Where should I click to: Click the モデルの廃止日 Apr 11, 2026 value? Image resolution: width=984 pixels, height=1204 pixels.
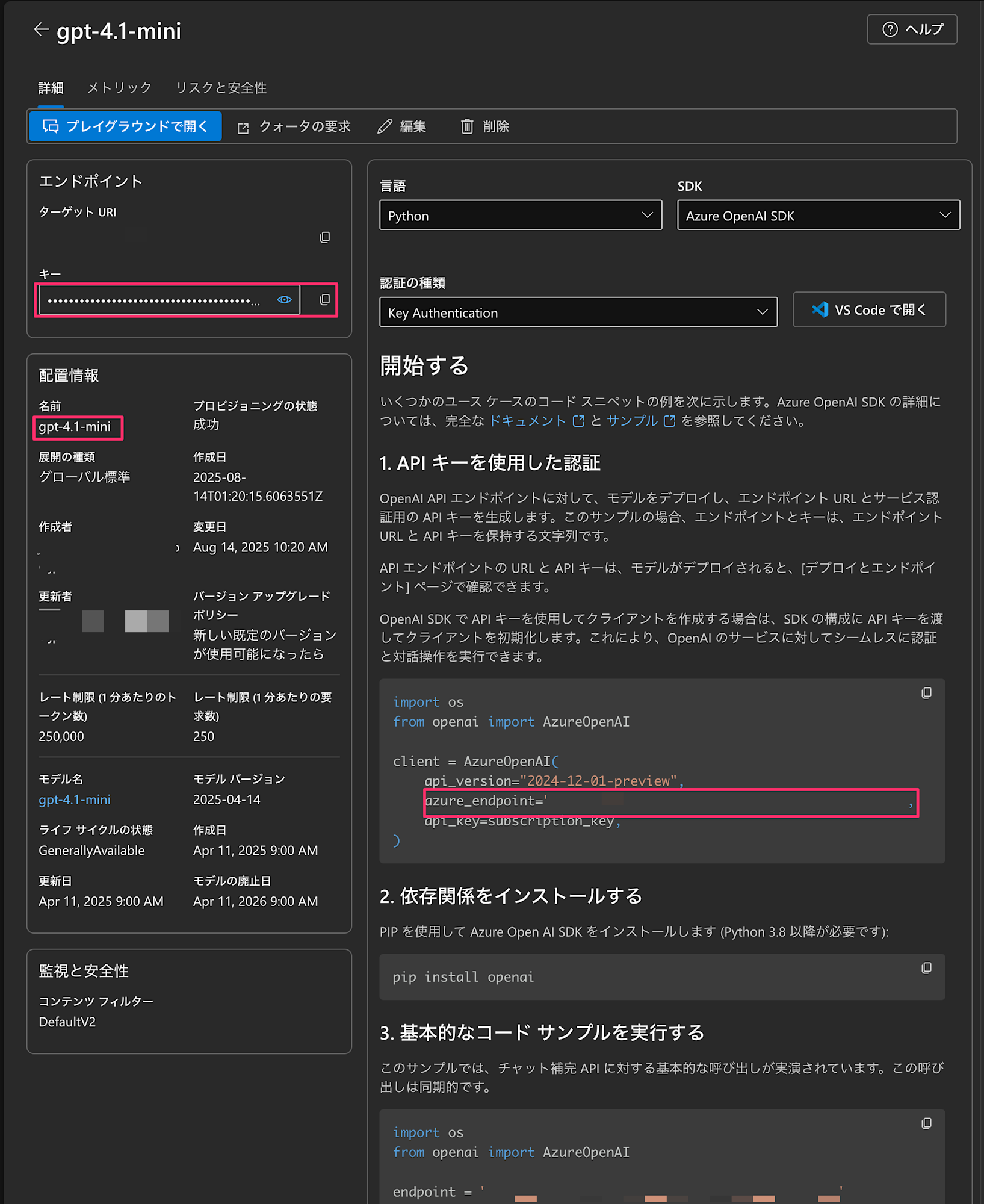pyautogui.click(x=255, y=901)
